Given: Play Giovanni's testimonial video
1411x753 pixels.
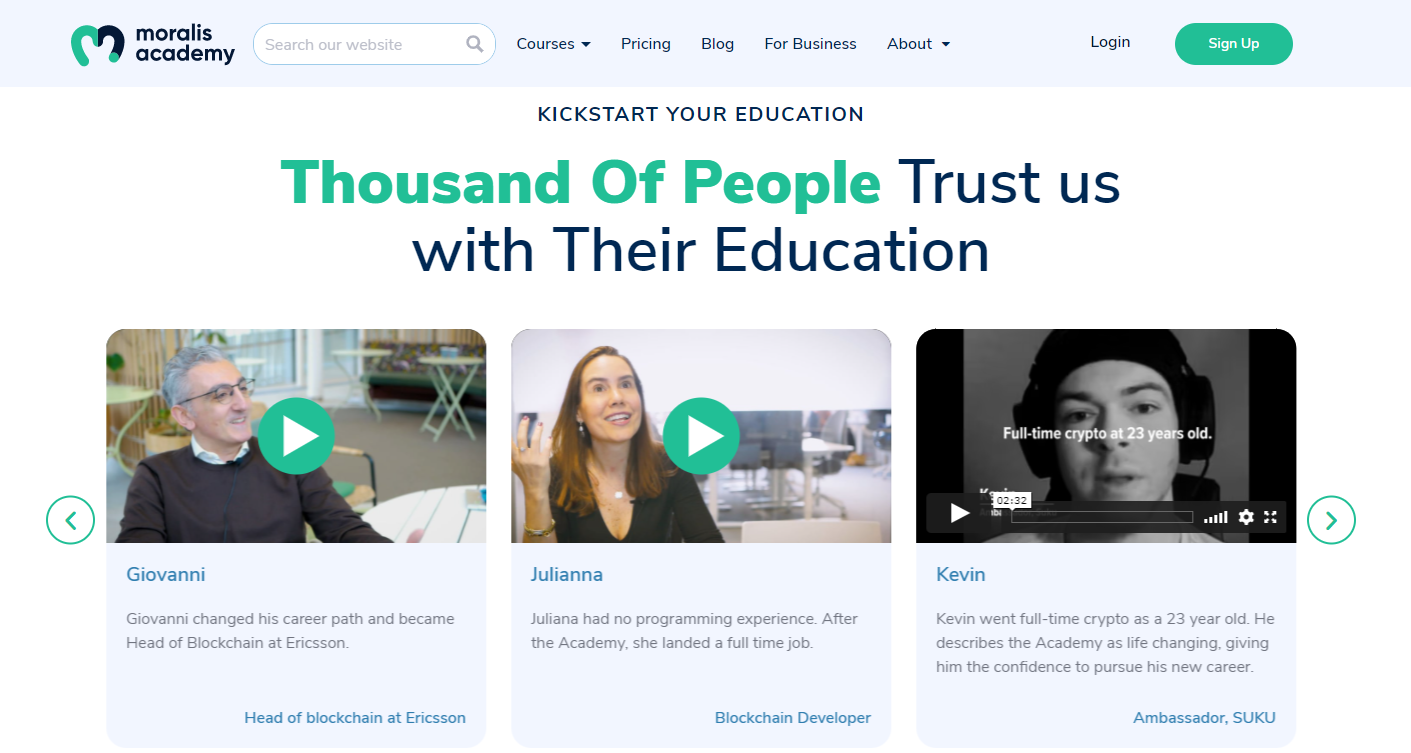Looking at the screenshot, I should pos(296,436).
